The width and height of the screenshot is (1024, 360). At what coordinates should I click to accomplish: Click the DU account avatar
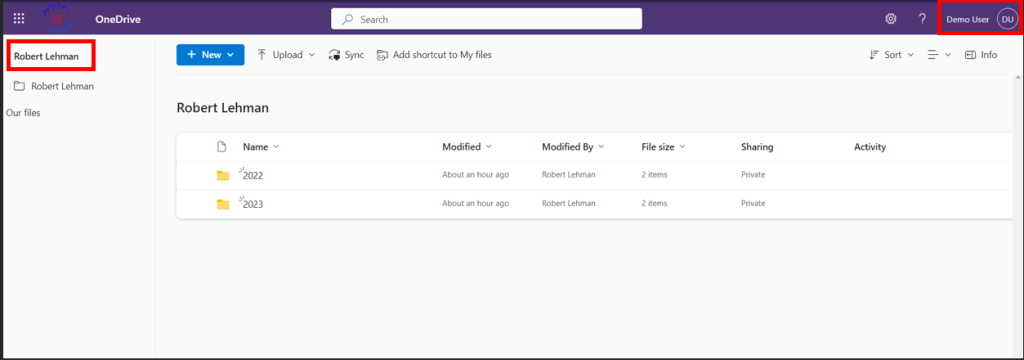1007,20
